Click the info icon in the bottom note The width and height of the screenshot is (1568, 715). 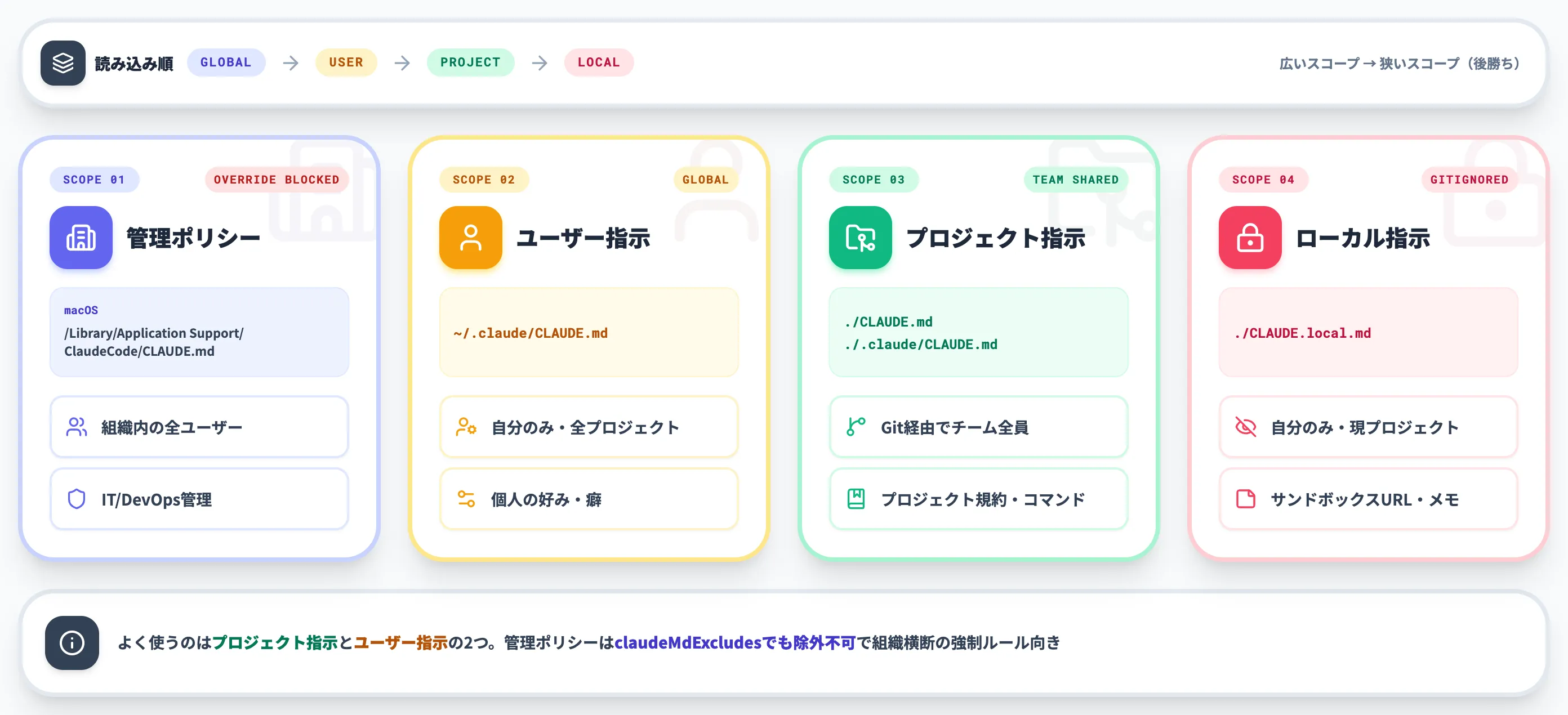(x=72, y=642)
